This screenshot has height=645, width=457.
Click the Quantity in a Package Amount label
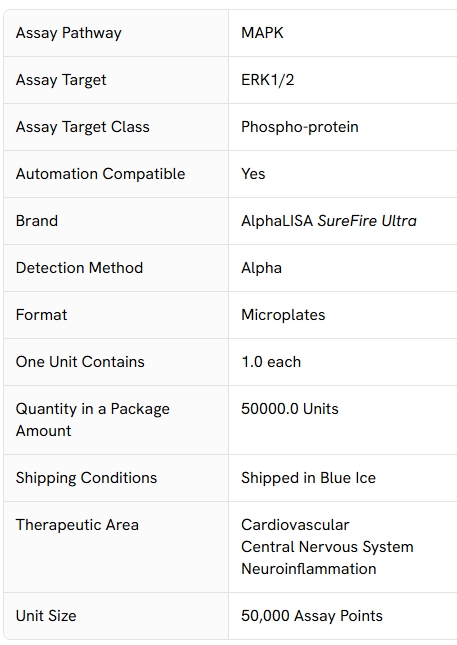click(x=93, y=420)
